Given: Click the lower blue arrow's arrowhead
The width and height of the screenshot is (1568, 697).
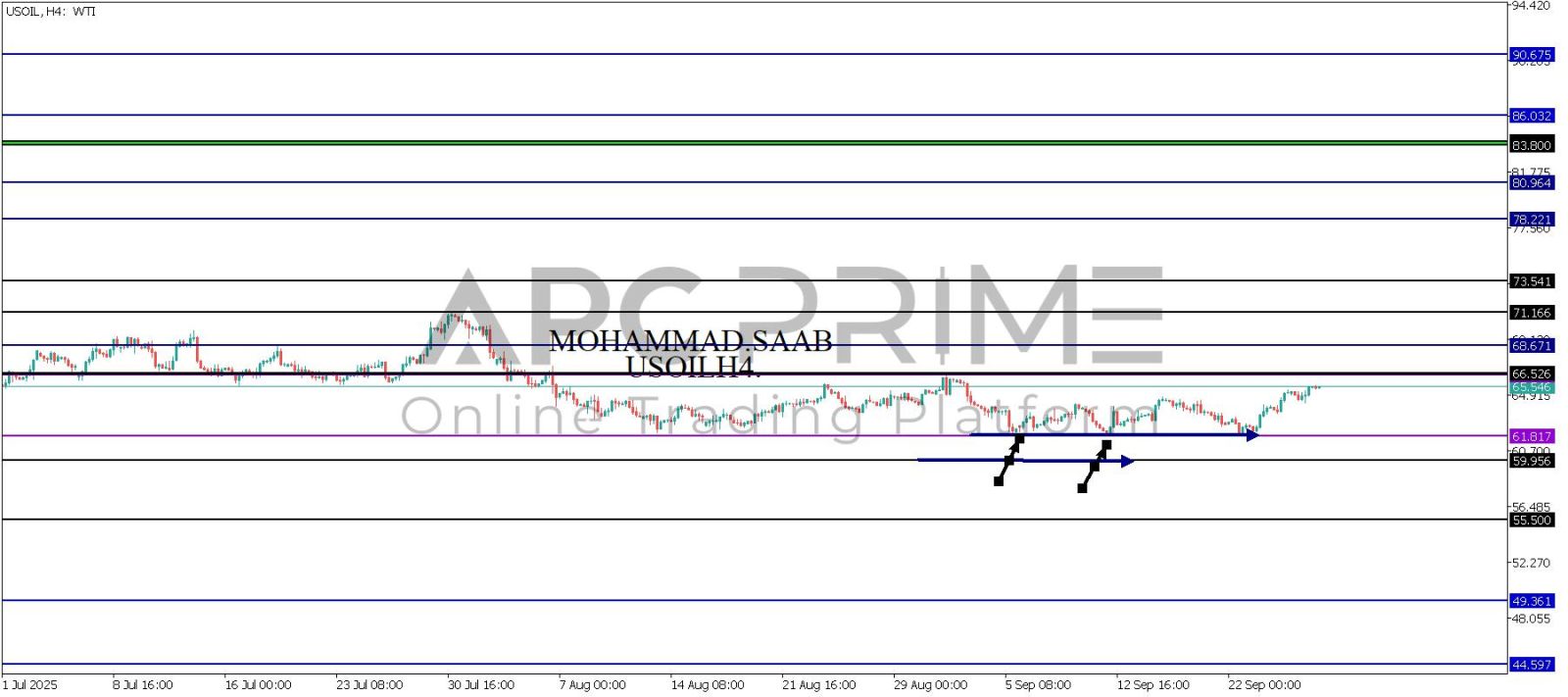Looking at the screenshot, I should coord(1127,461).
